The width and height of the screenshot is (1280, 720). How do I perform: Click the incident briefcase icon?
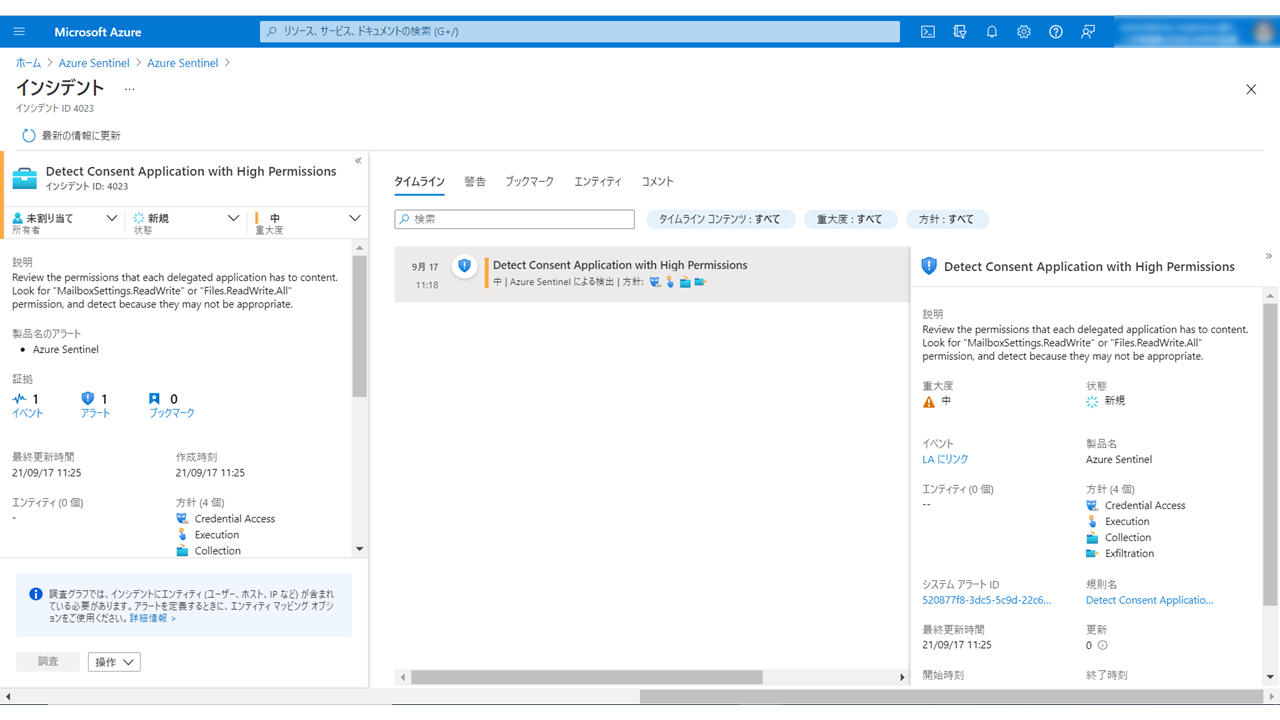(25, 178)
